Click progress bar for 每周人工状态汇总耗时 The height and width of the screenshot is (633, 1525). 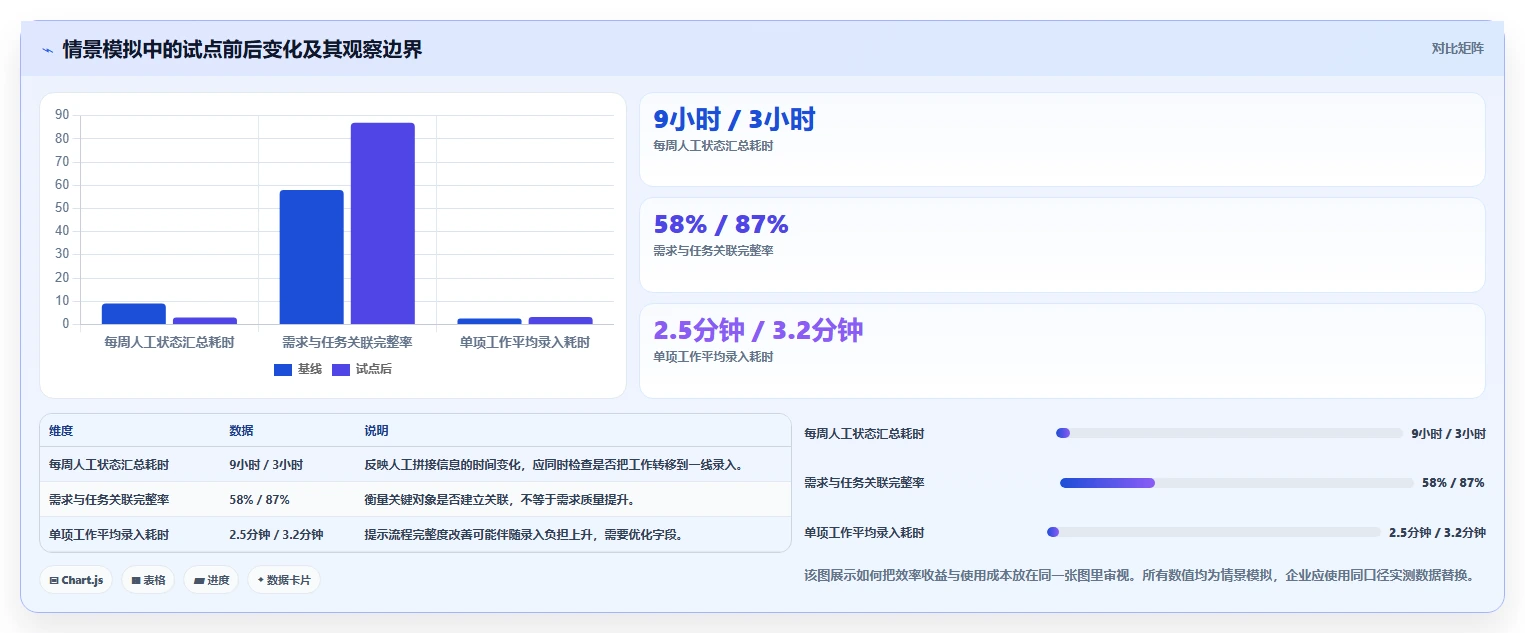tap(1229, 433)
